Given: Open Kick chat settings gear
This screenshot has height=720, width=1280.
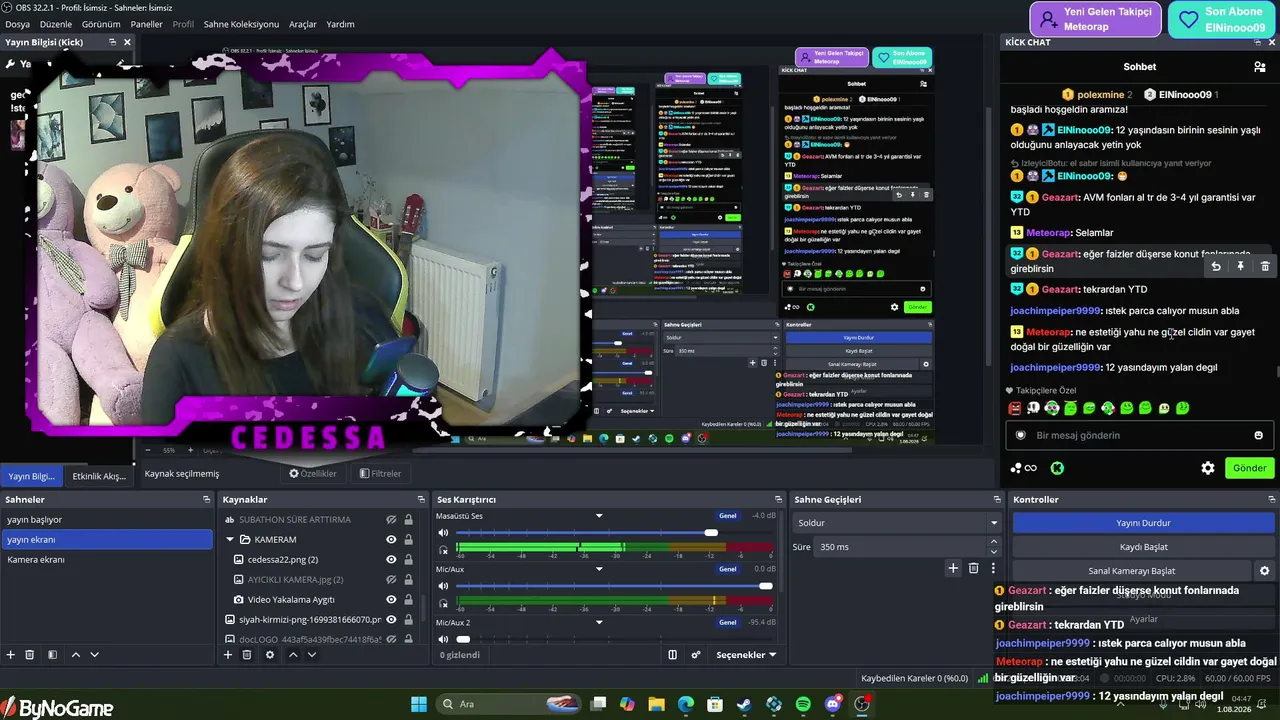Looking at the screenshot, I should 1208,468.
